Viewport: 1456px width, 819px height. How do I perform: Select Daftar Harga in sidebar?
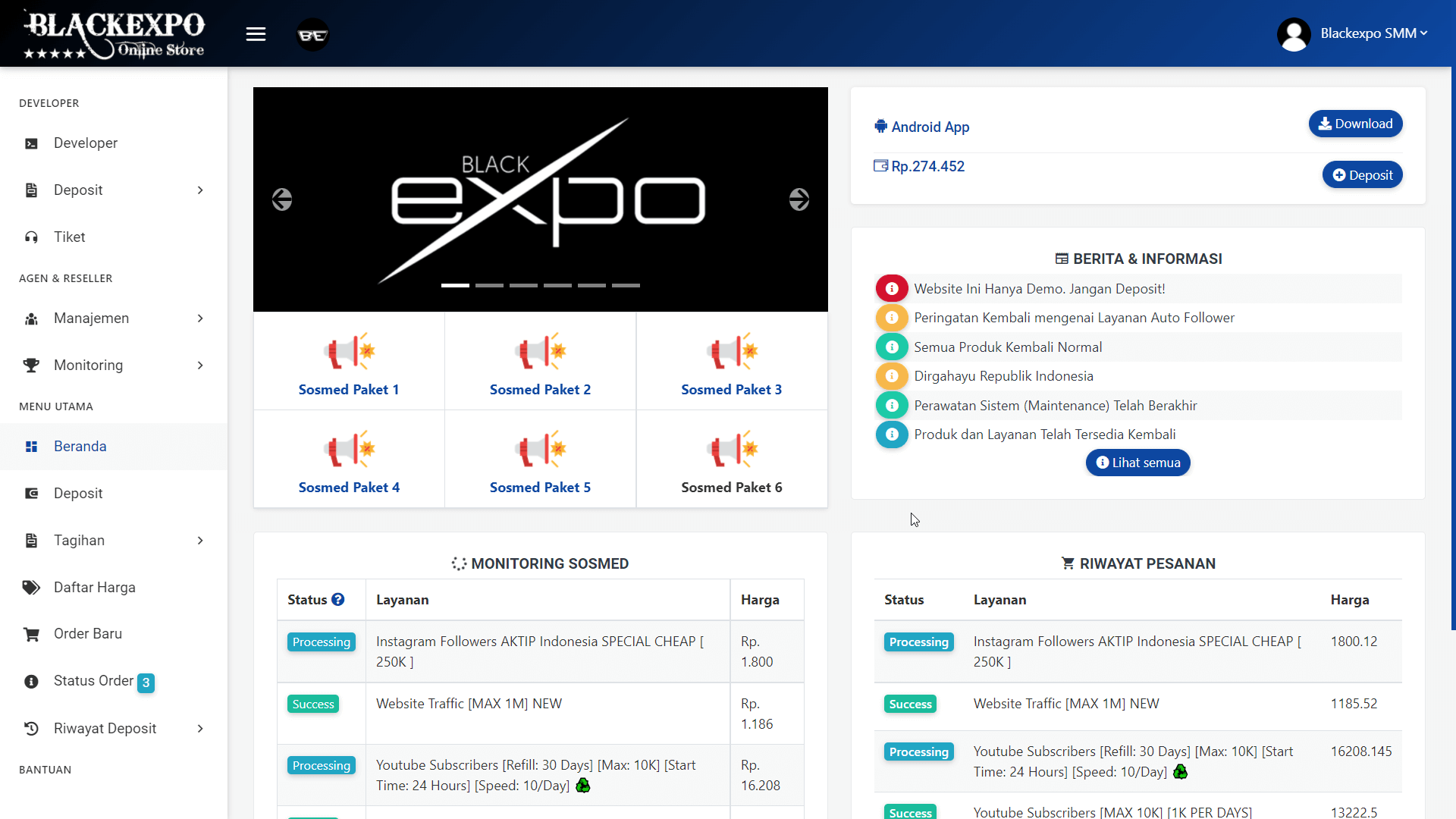[x=94, y=587]
